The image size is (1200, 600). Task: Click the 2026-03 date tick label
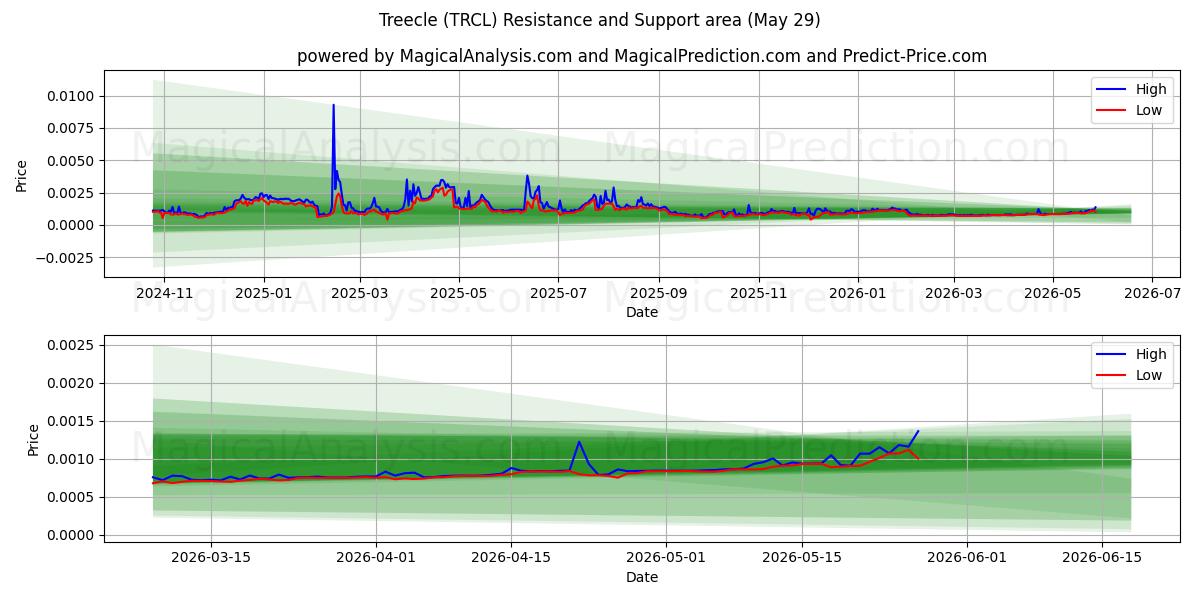tap(954, 292)
